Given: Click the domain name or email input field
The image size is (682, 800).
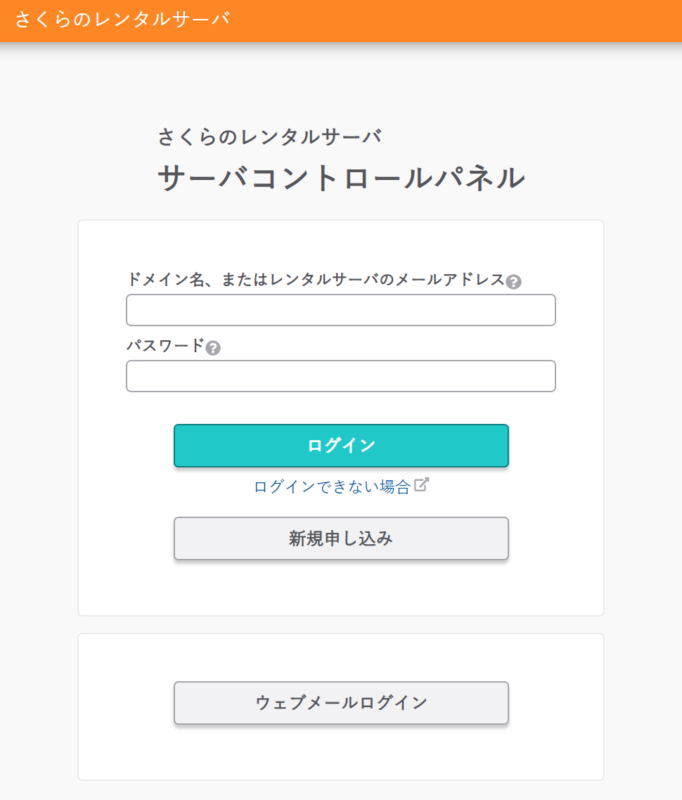Looking at the screenshot, I should click(x=341, y=310).
